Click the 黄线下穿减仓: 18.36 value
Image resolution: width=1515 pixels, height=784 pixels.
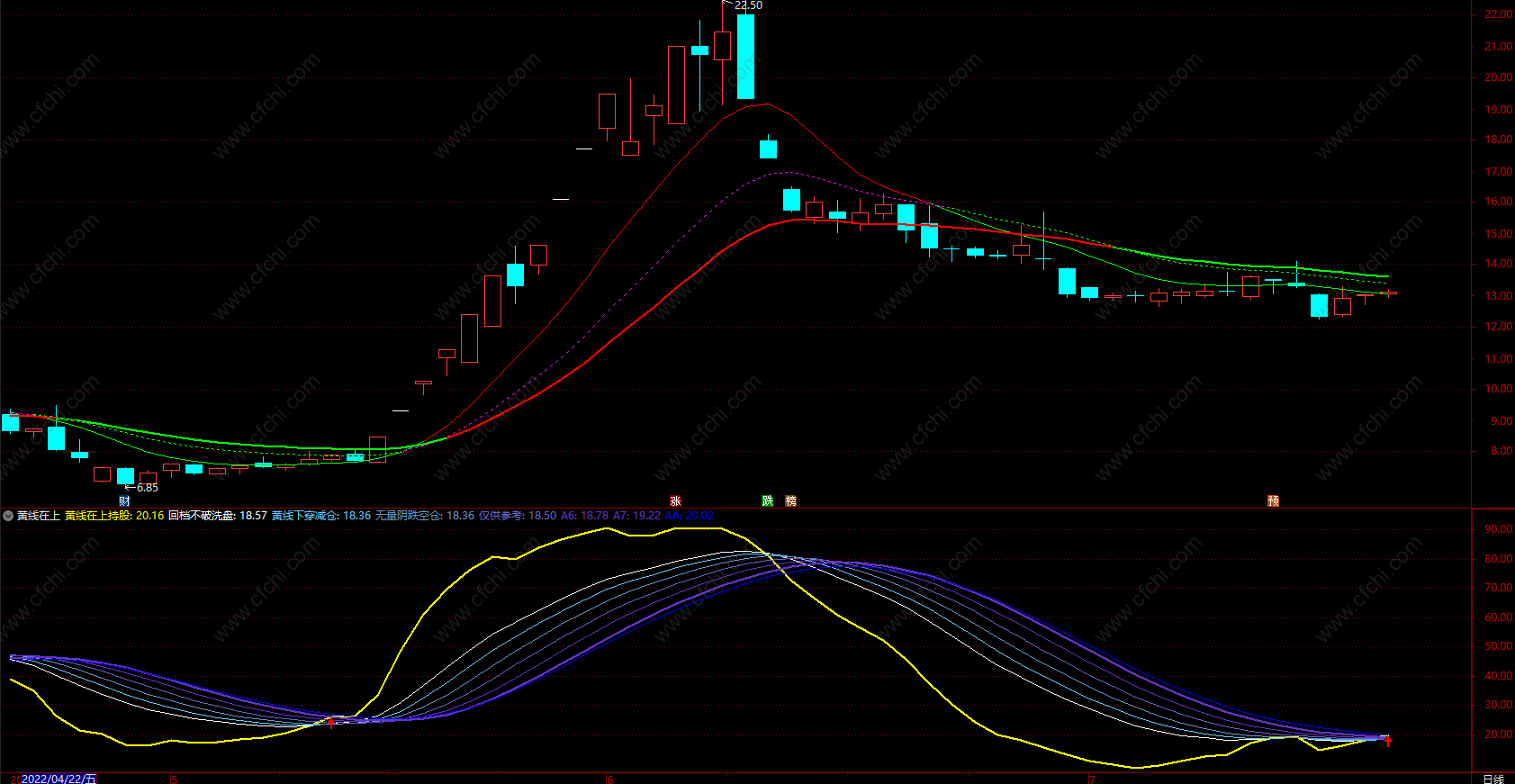pos(321,516)
